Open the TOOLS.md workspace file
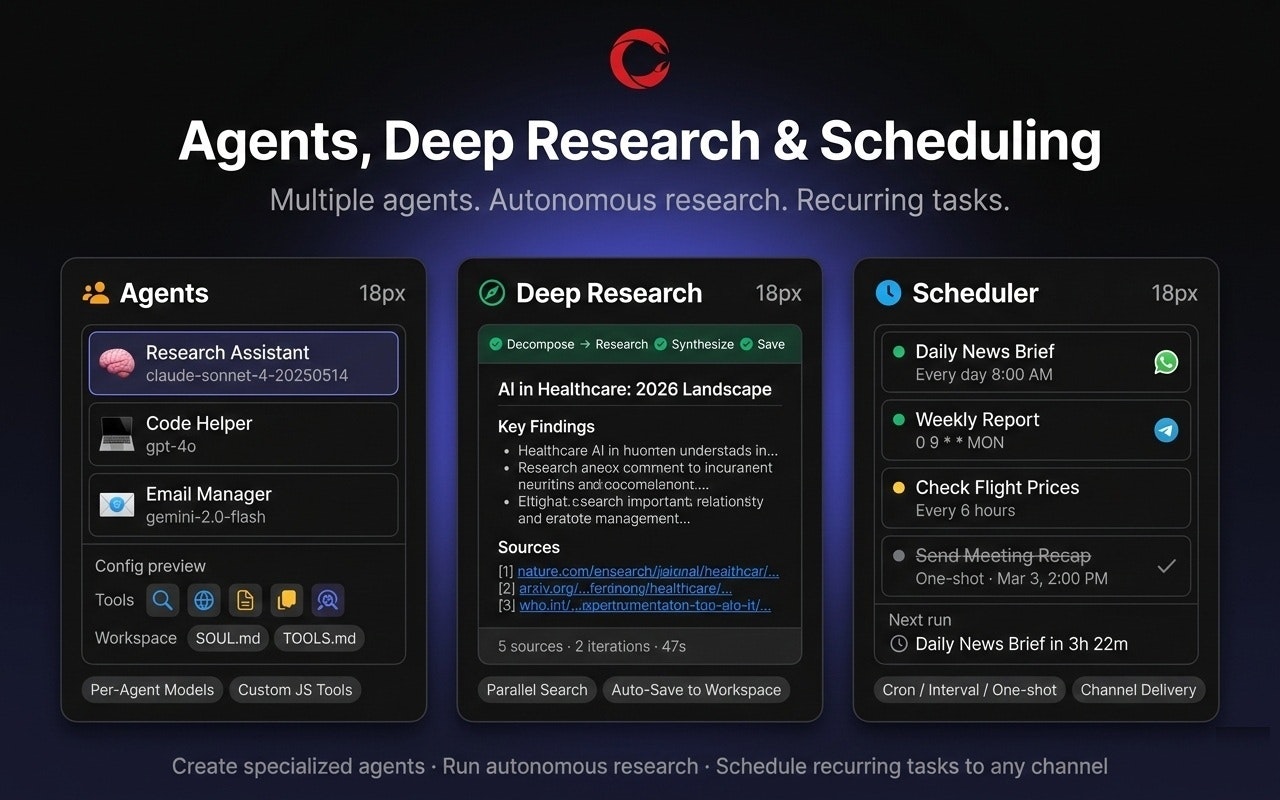 point(320,638)
